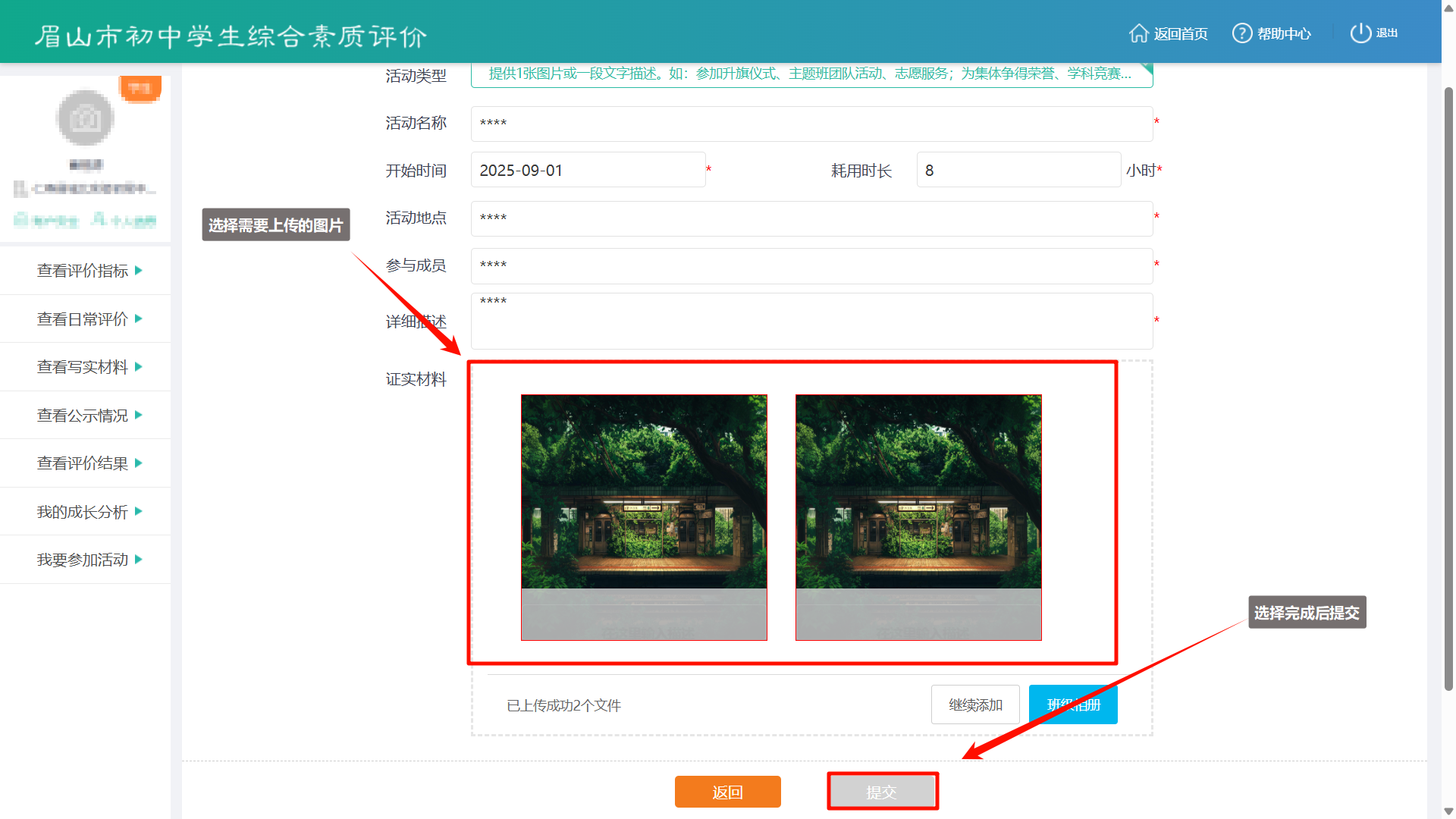Open 我要参加活动 menu item
1456x819 pixels.
83,560
